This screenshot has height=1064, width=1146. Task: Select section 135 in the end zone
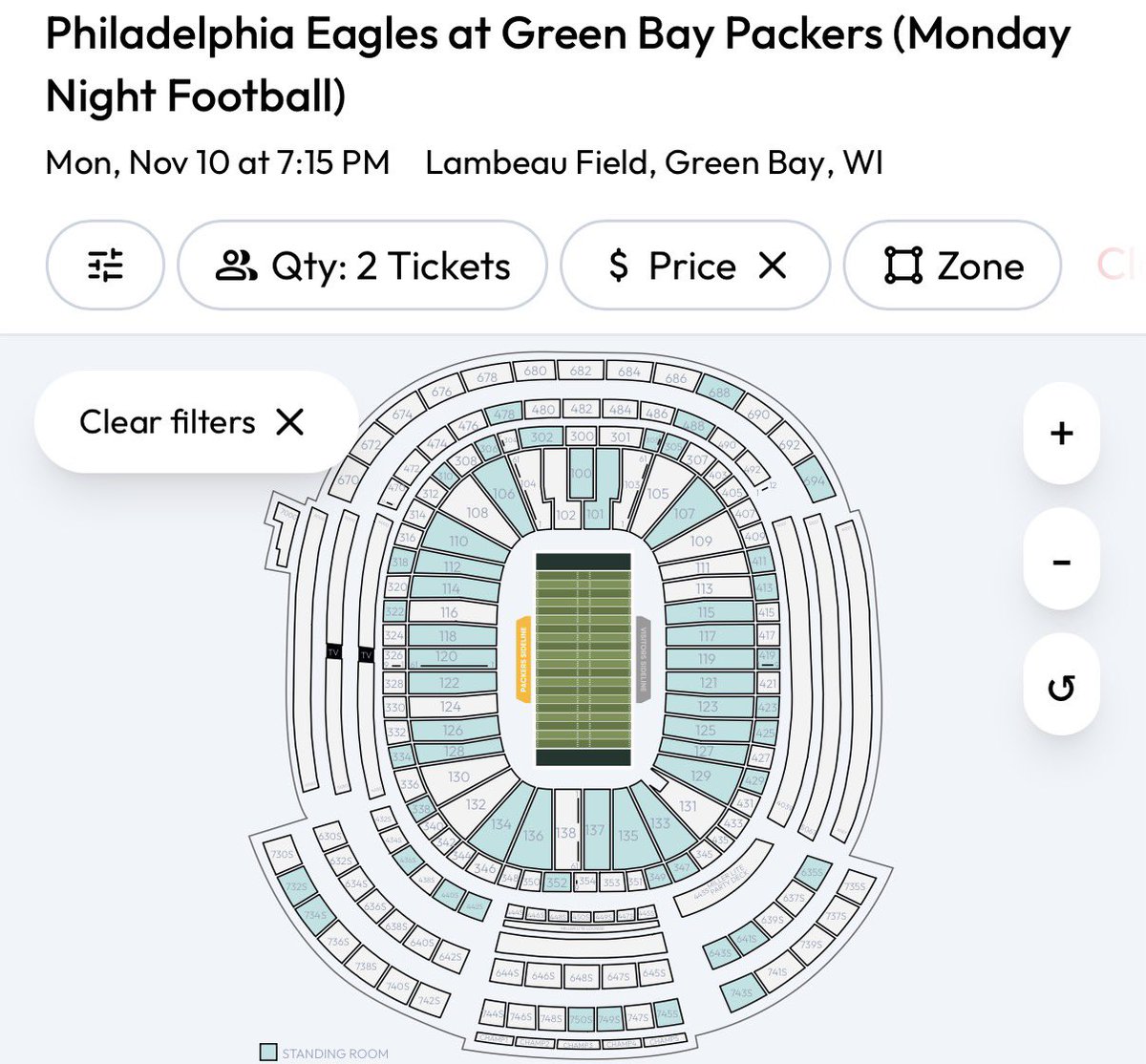pyautogui.click(x=627, y=833)
